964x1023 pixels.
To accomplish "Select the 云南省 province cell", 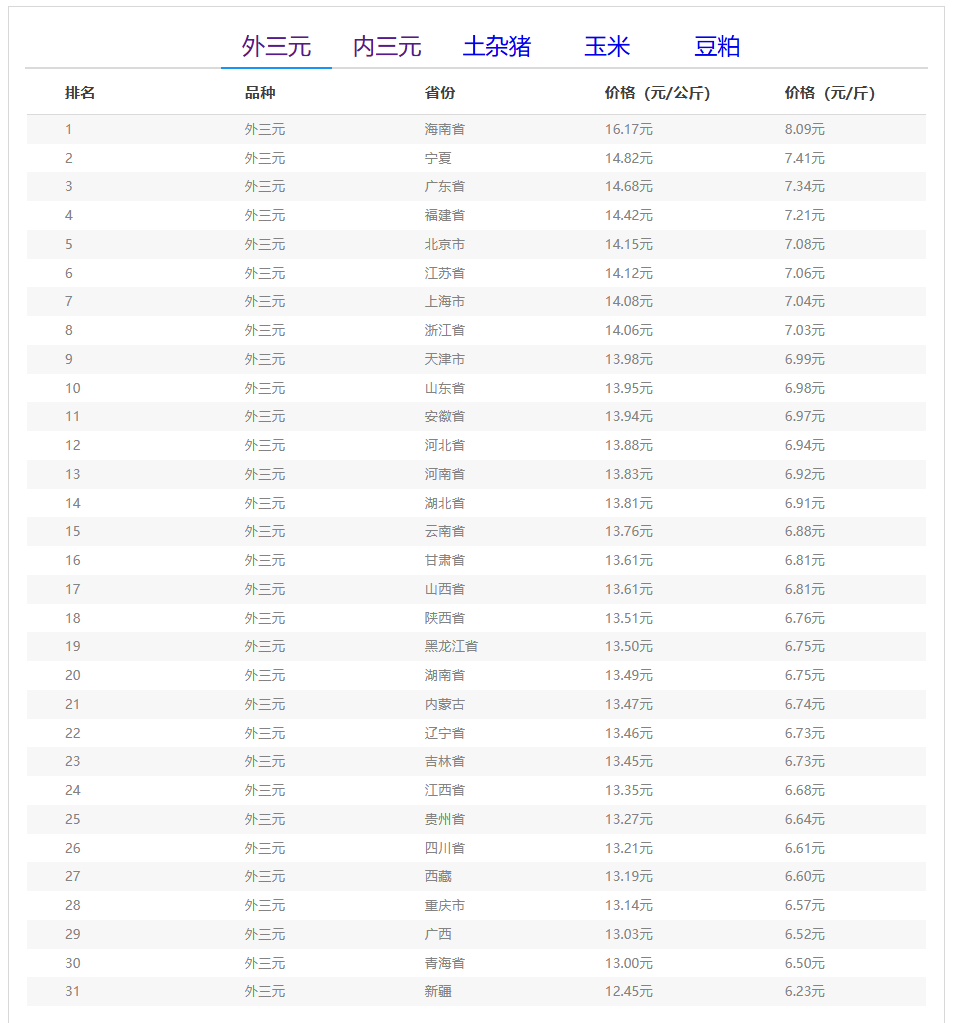I will tap(445, 531).
